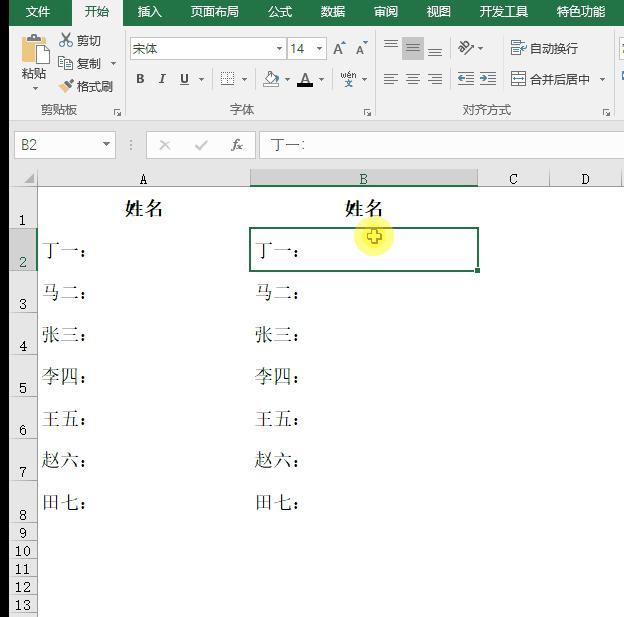Click the formula bar input
This screenshot has width=624, height=617.
442,145
